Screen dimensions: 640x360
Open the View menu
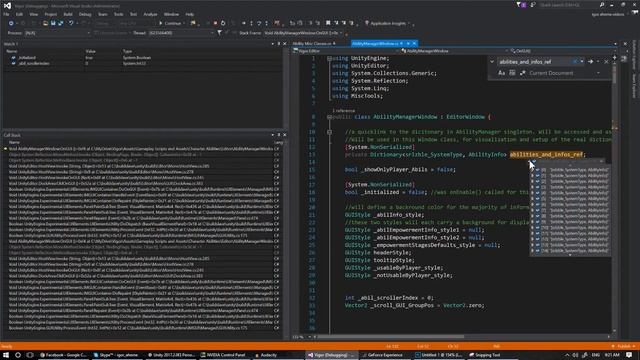tap(33, 14)
